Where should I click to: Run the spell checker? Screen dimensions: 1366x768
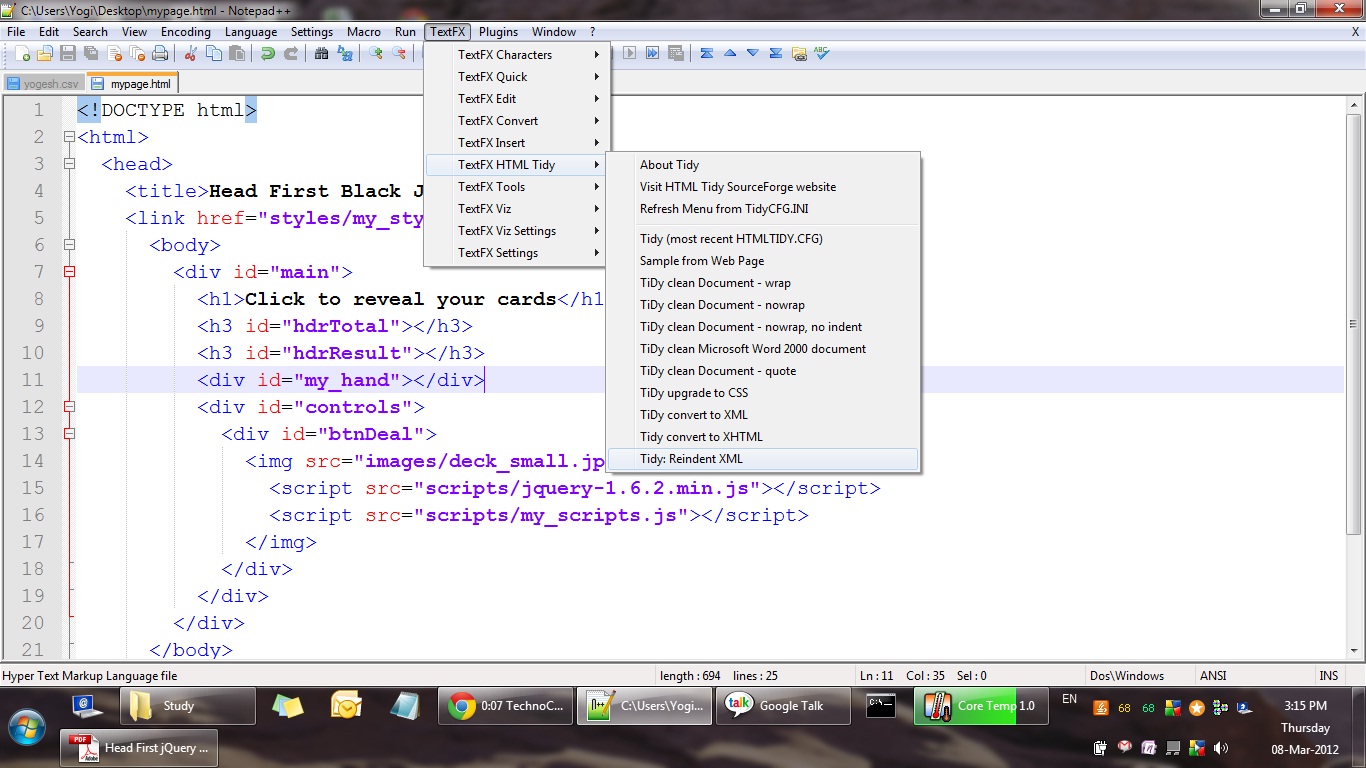[x=821, y=55]
